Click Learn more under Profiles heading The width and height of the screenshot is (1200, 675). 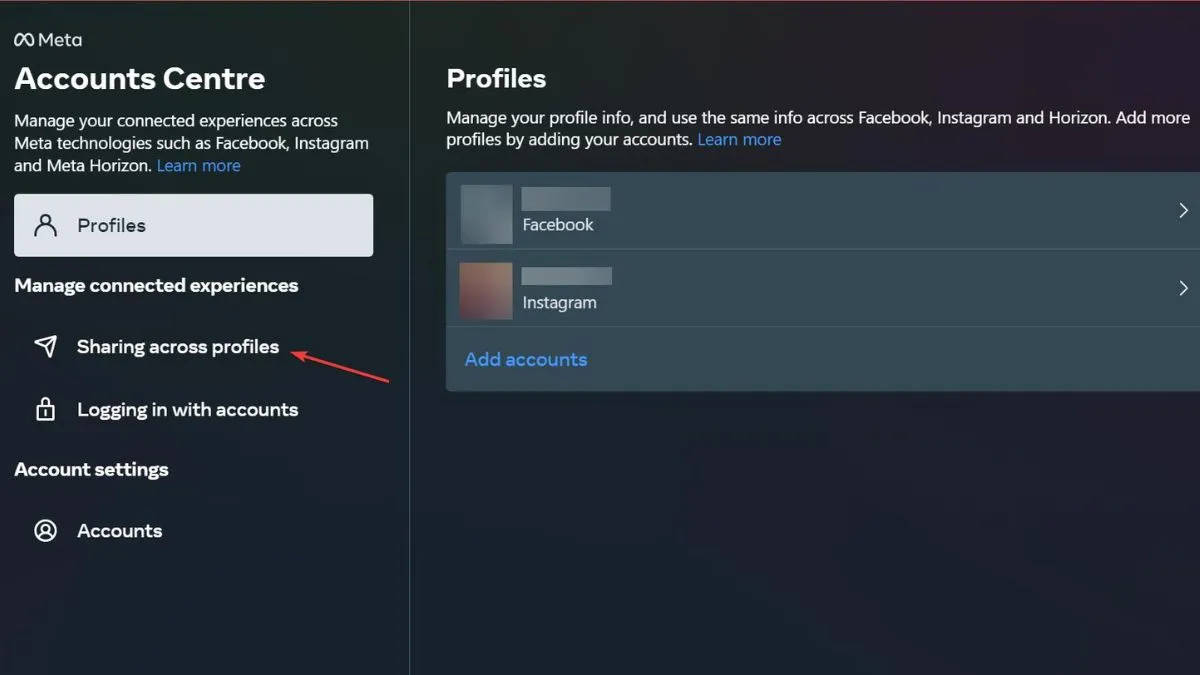pyautogui.click(x=739, y=140)
